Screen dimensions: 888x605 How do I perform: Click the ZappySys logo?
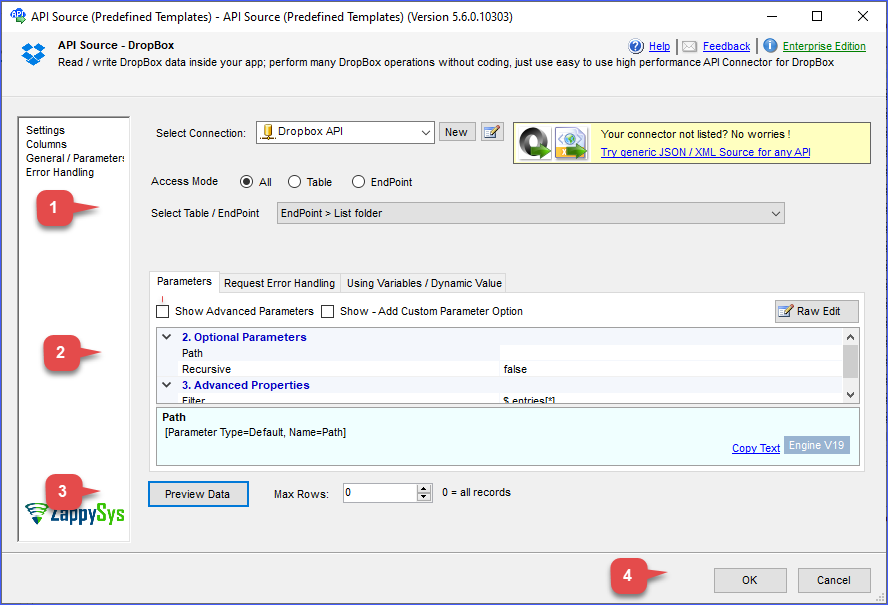point(75,514)
